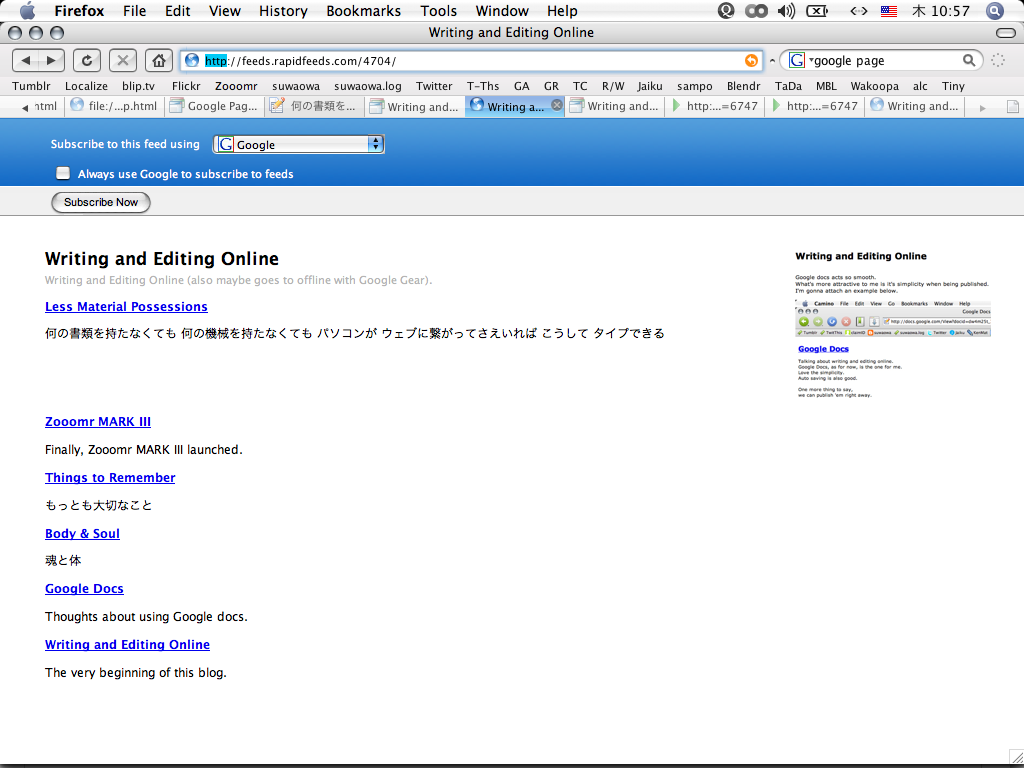Click the sync arrows menu bar icon
Screen dimensions: 1024x768
pyautogui.click(x=858, y=11)
